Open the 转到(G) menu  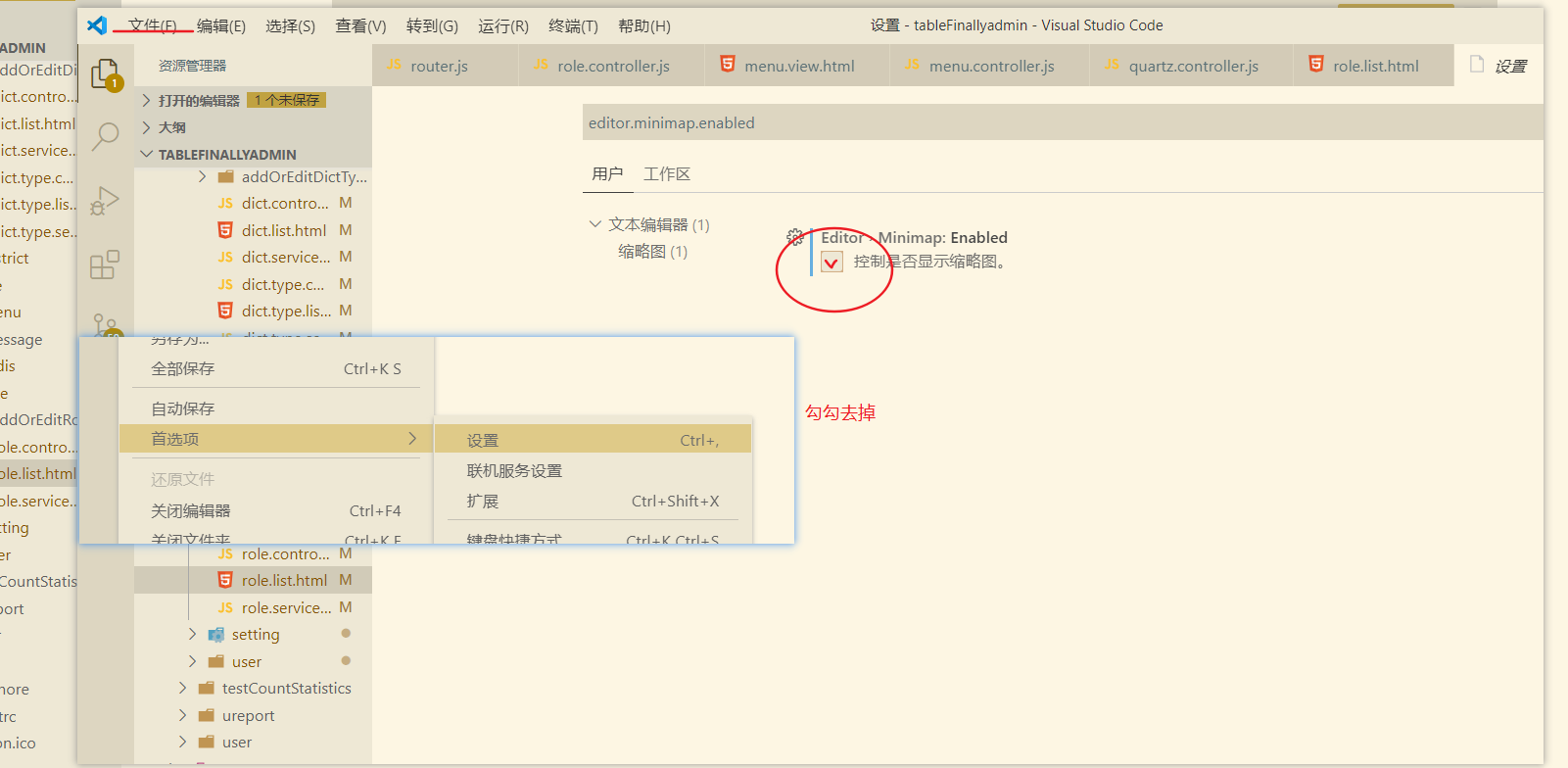tap(432, 25)
